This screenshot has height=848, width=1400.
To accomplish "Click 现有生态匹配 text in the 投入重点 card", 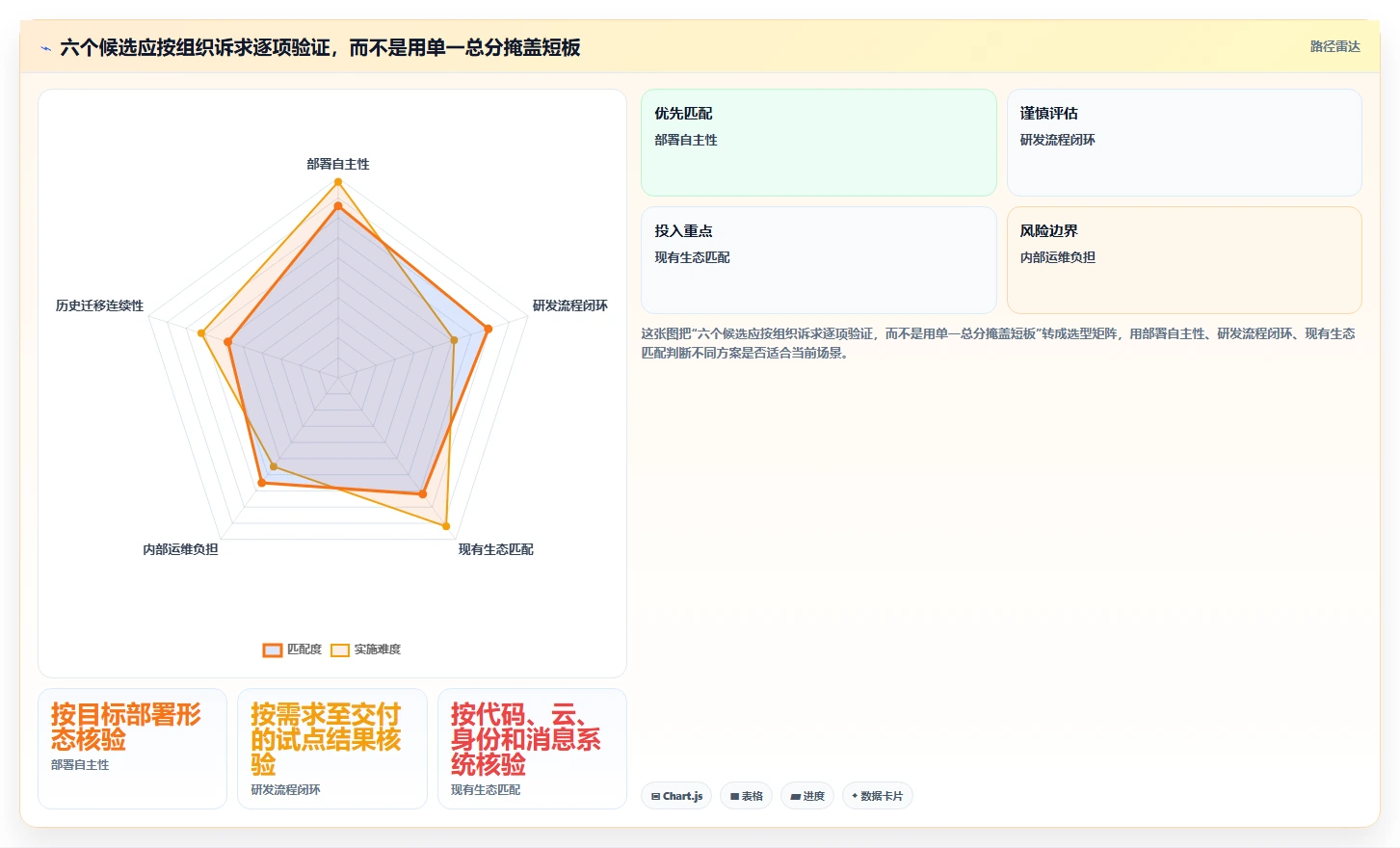I will pyautogui.click(x=692, y=257).
